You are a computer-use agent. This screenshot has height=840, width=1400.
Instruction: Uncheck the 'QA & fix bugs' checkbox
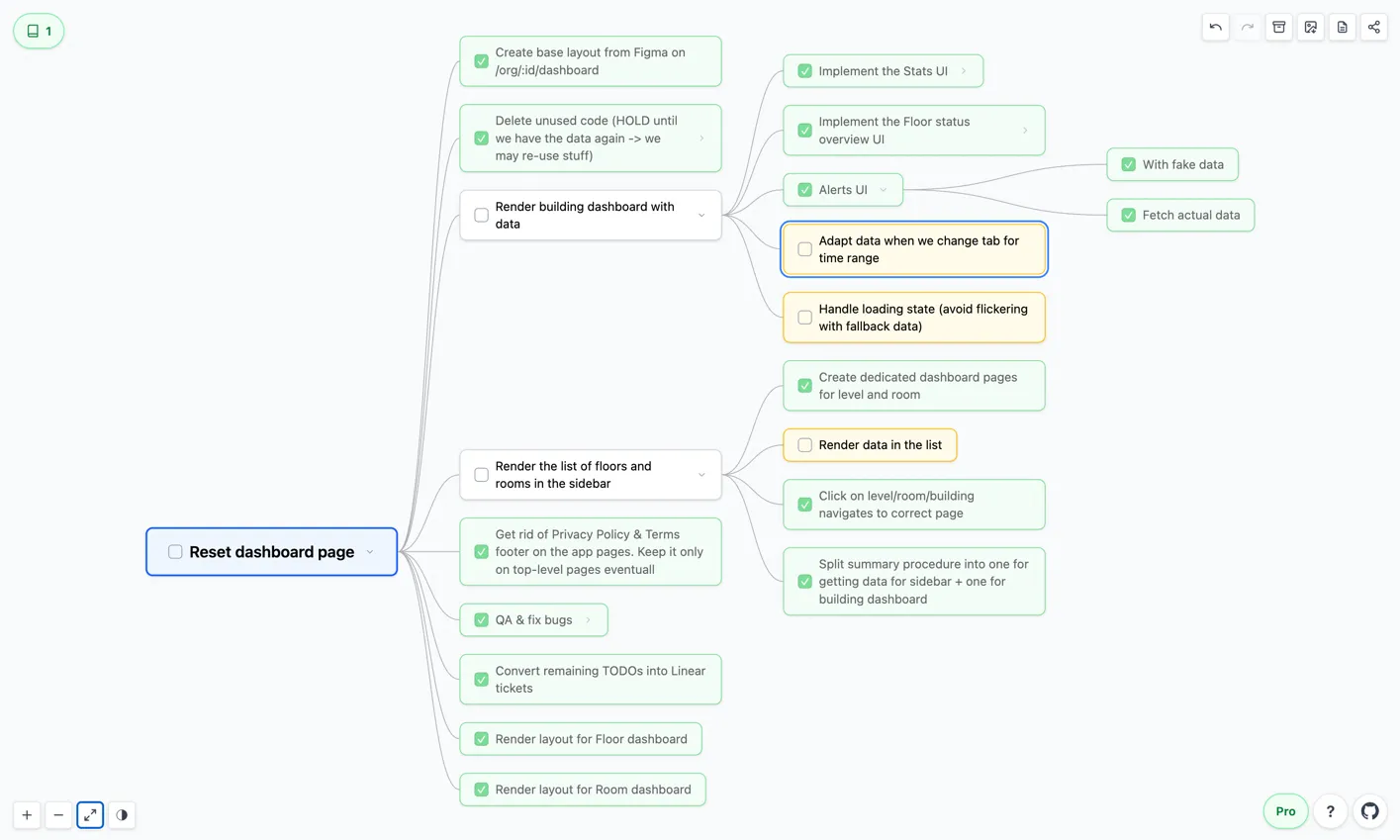tap(481, 620)
